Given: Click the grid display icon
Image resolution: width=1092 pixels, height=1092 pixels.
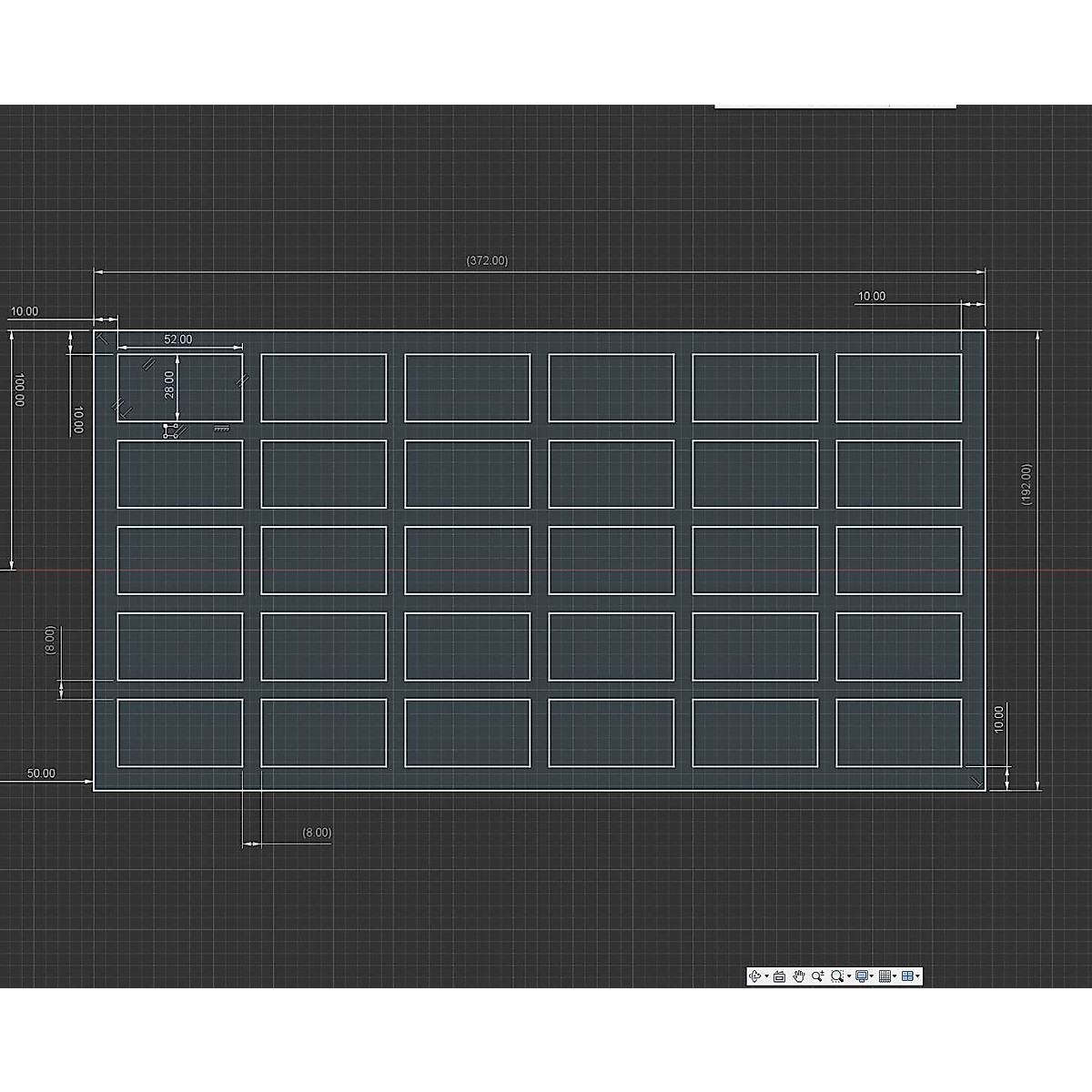Looking at the screenshot, I should click(886, 976).
